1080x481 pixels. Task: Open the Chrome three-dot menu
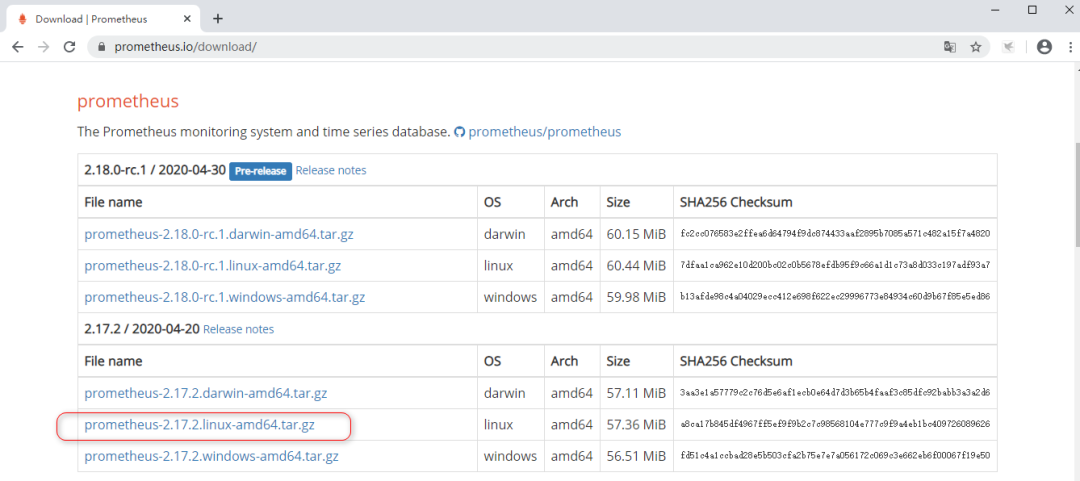point(1068,47)
